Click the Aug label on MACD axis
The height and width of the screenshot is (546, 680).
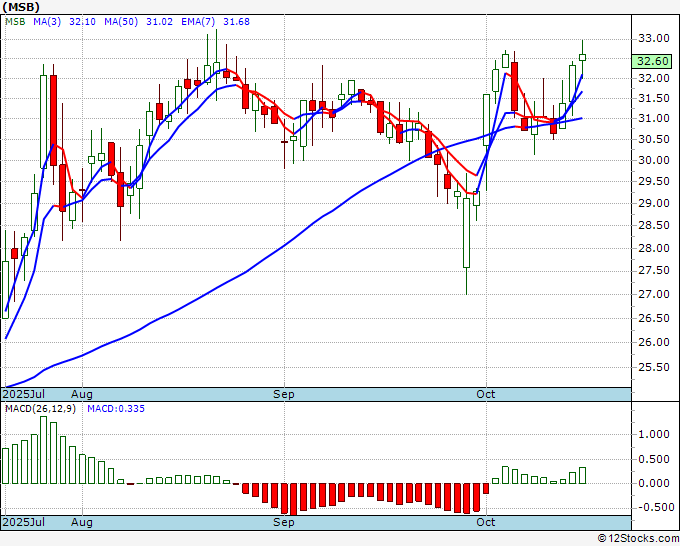tap(82, 522)
